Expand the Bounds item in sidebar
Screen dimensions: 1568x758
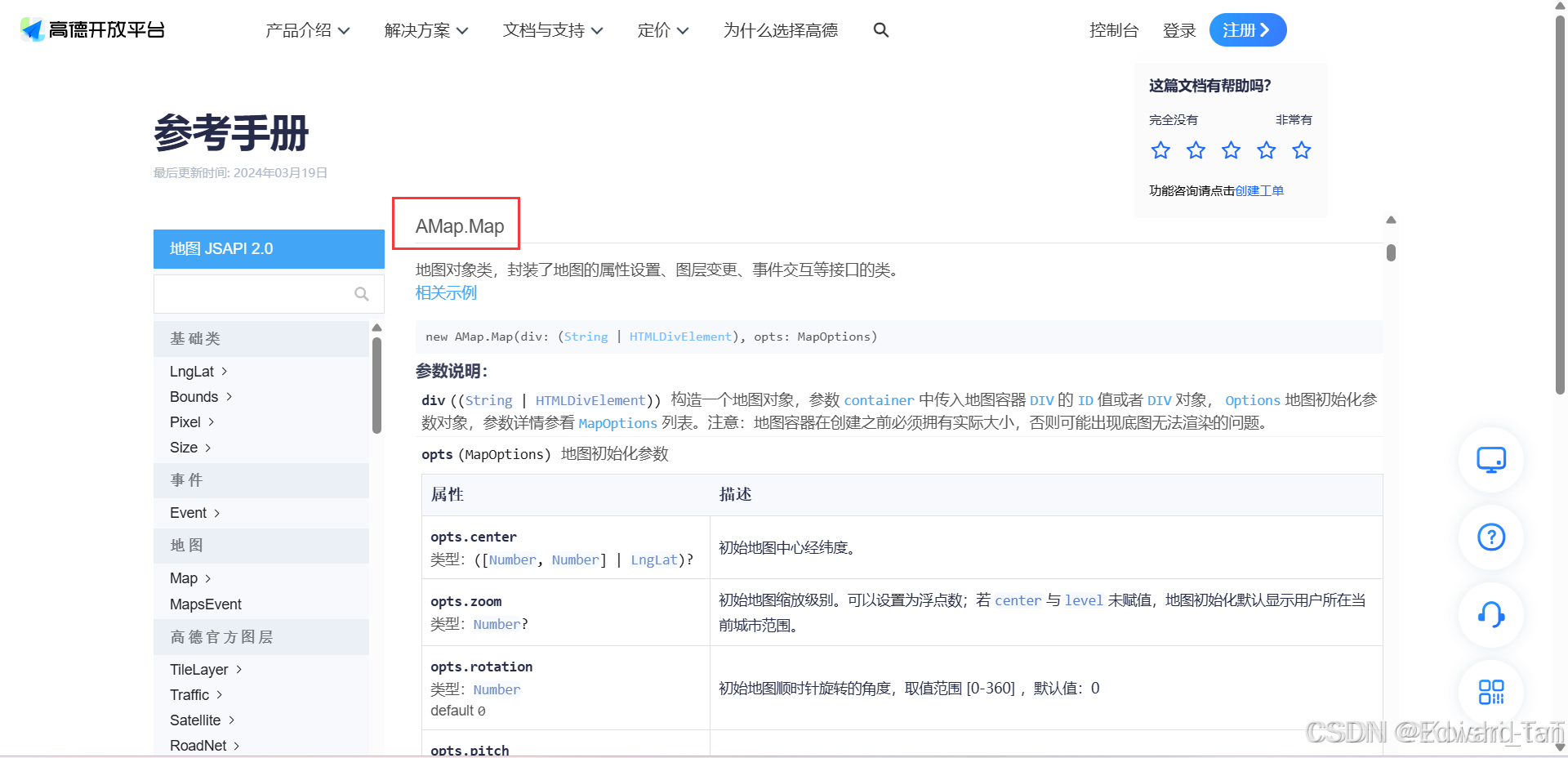click(x=201, y=397)
